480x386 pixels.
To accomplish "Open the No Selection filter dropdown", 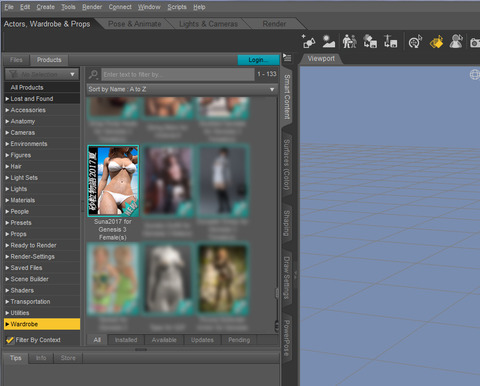I will (42, 74).
